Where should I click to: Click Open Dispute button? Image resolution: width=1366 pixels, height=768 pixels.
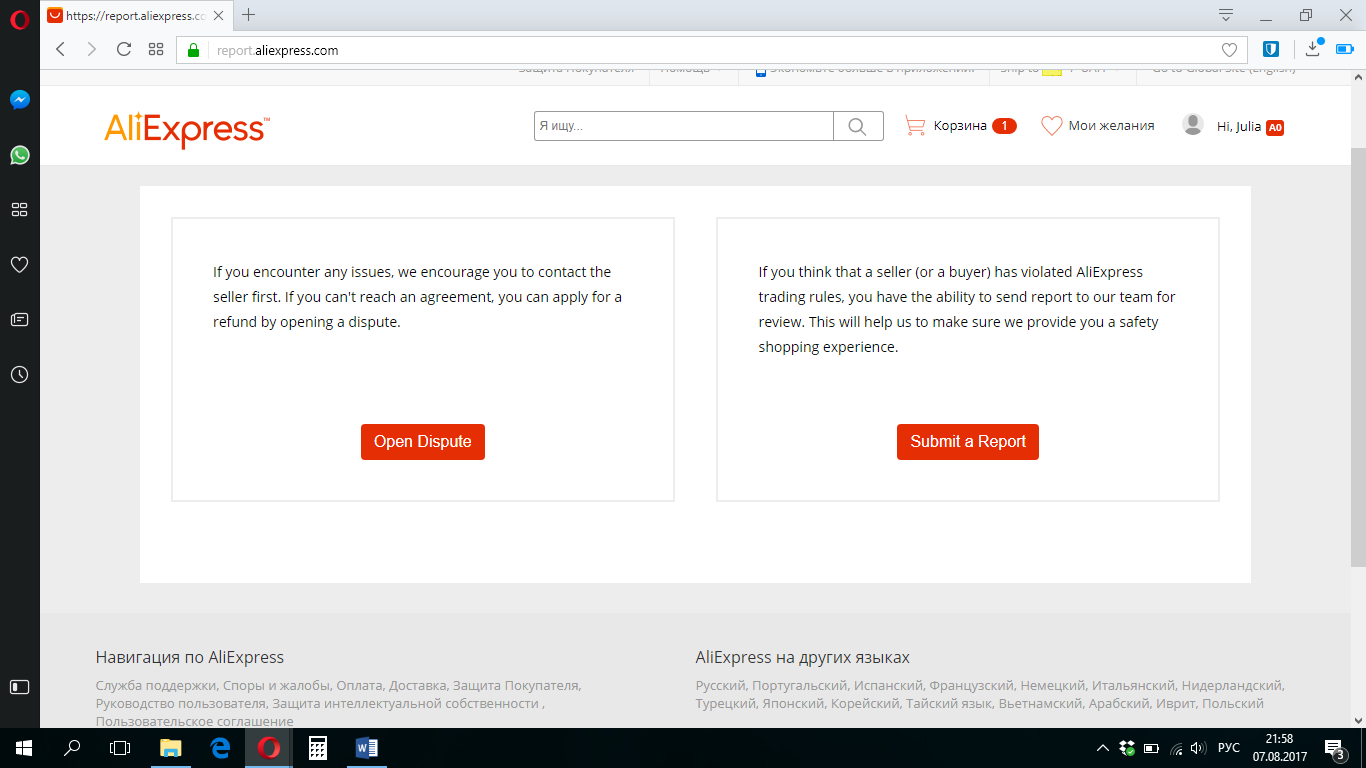point(423,442)
